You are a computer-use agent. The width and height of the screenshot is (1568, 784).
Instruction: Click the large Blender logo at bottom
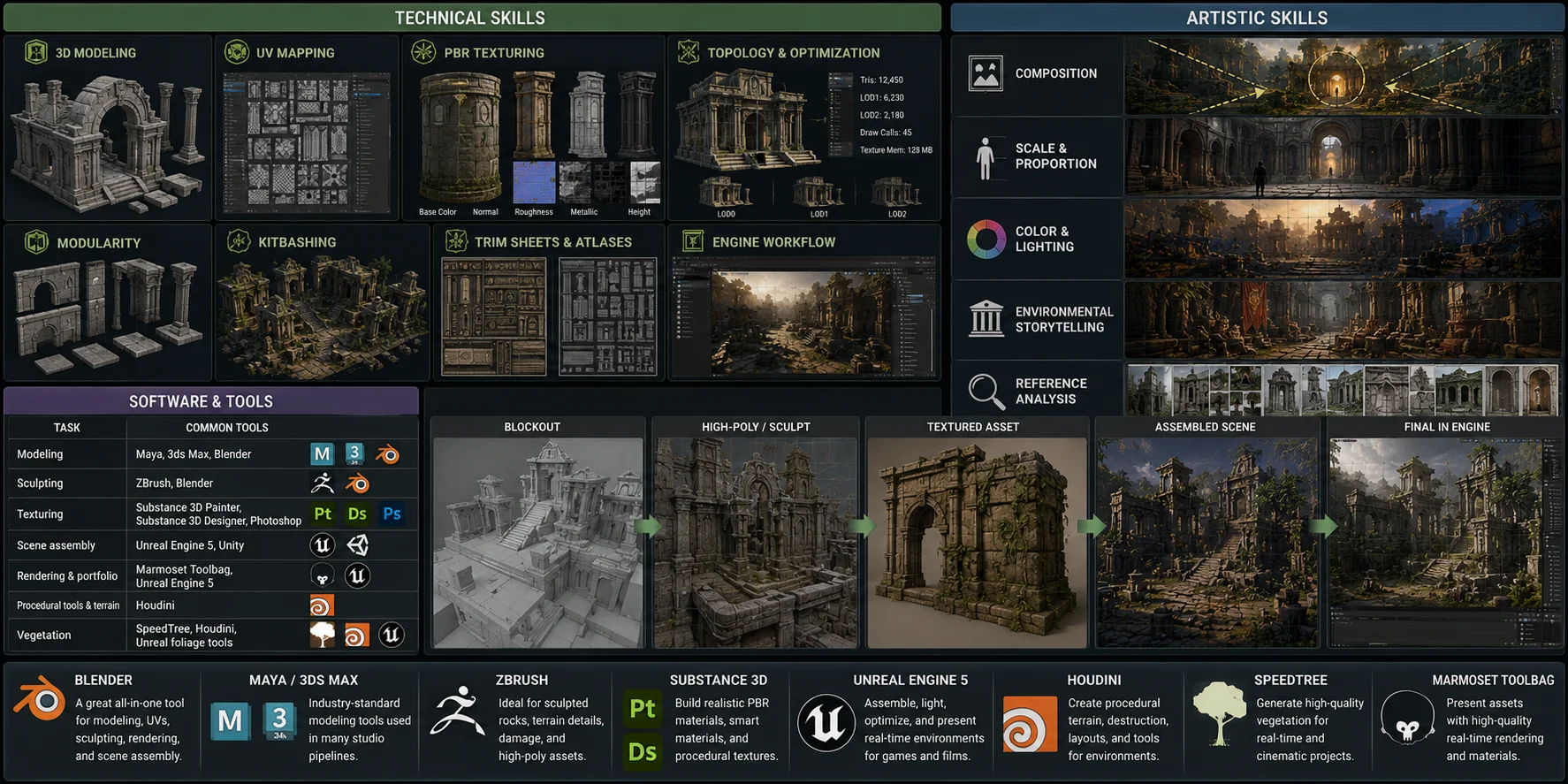click(39, 699)
